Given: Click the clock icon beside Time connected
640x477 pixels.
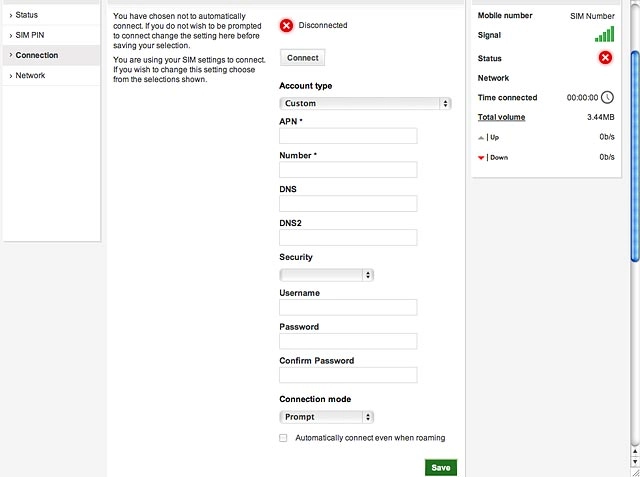Looking at the screenshot, I should 607,98.
